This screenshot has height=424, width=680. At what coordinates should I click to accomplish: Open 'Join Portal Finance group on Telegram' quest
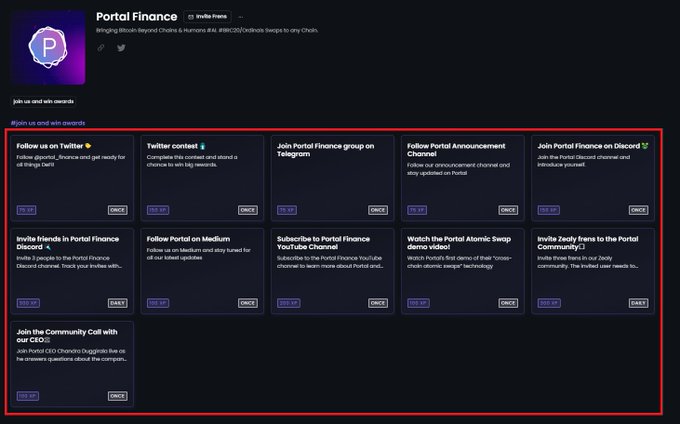pos(333,178)
